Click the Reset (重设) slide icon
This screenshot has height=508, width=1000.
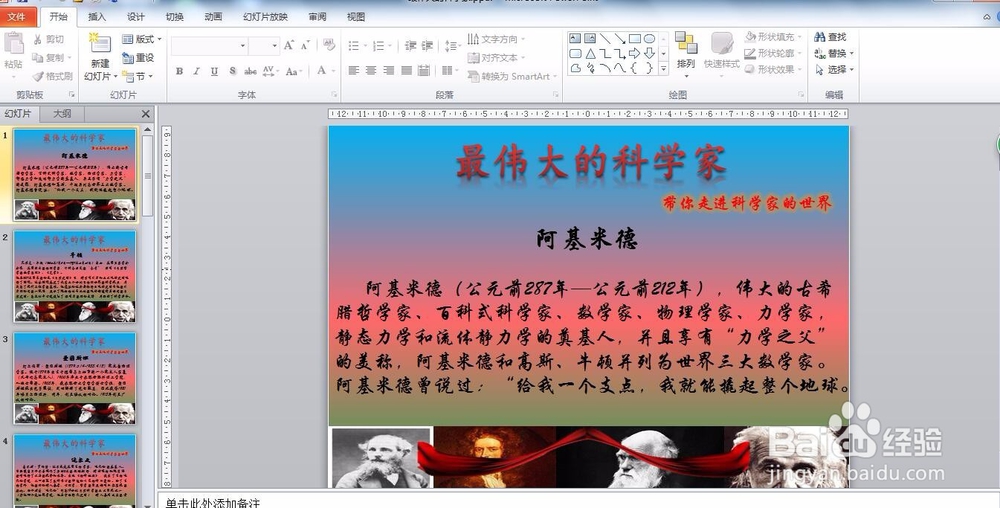[x=128, y=58]
